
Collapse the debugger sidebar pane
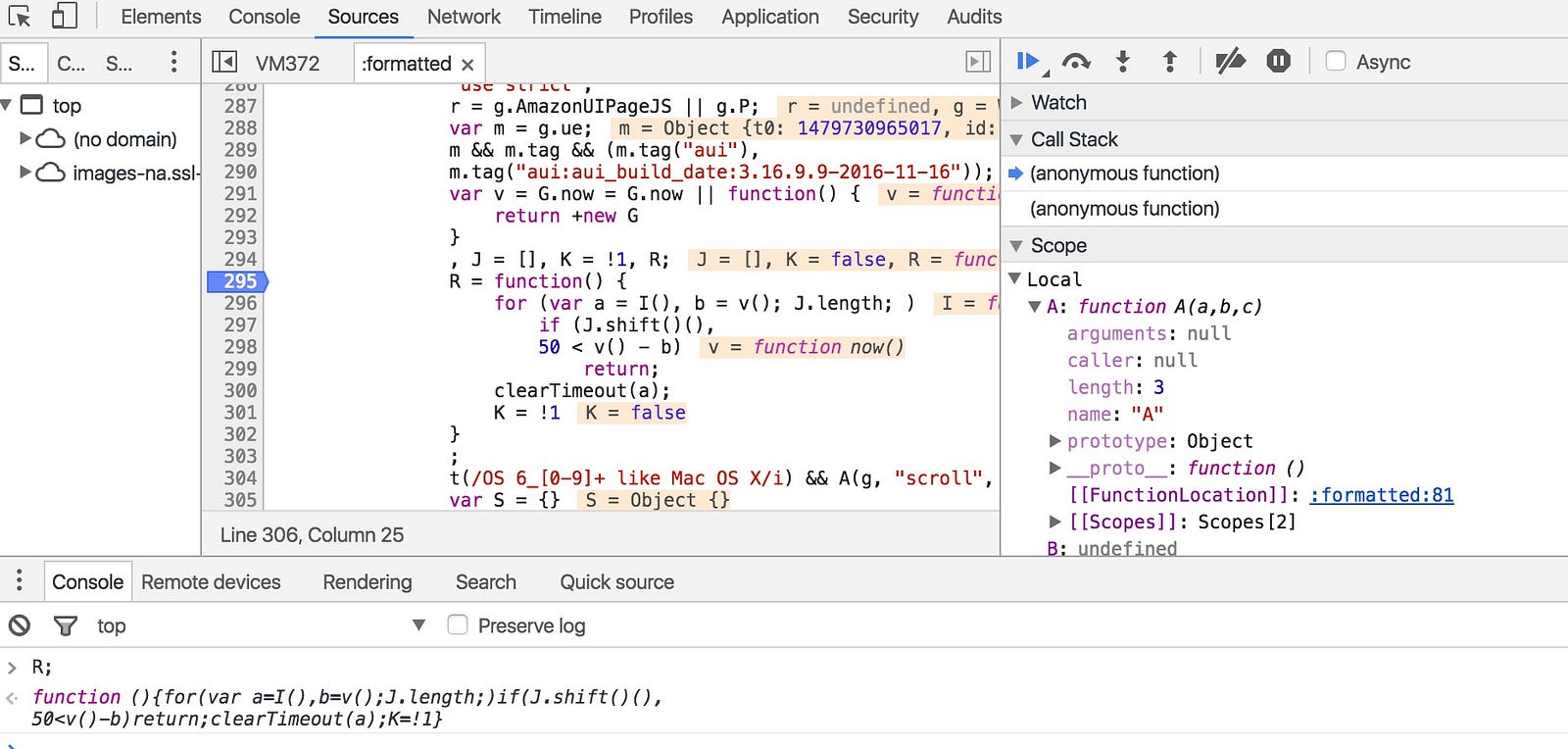click(978, 62)
